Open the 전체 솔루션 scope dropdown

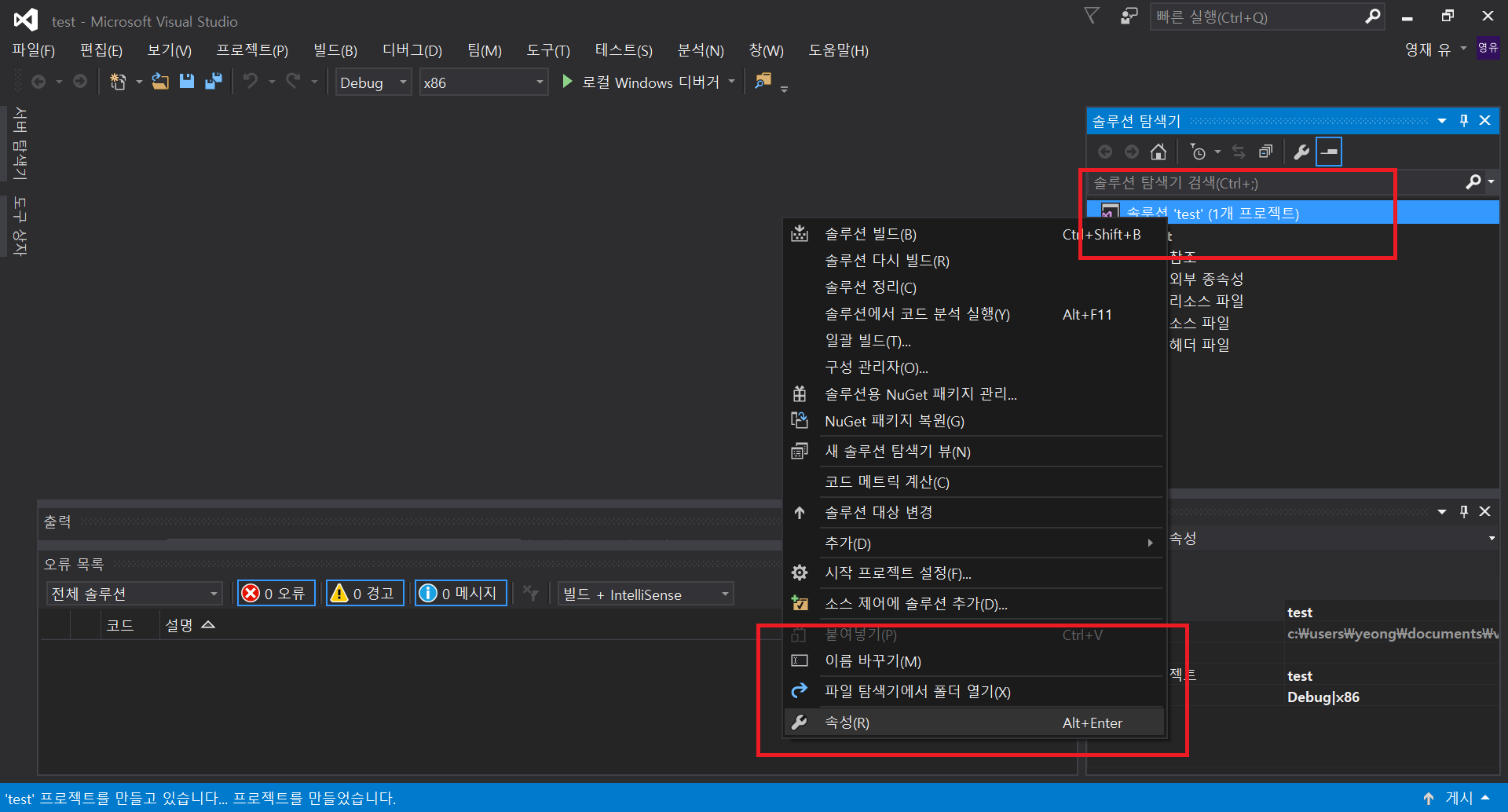pyautogui.click(x=134, y=594)
